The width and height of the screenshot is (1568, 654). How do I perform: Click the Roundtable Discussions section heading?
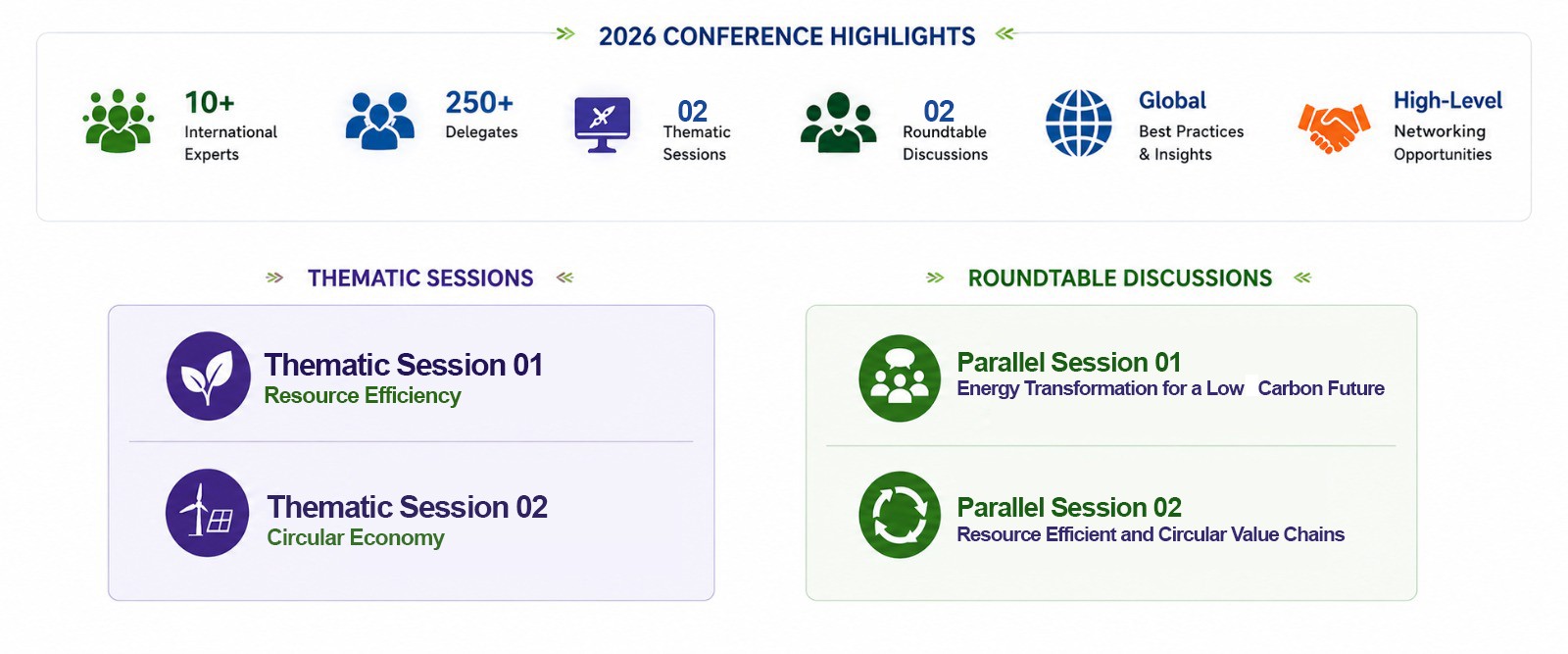1120,278
